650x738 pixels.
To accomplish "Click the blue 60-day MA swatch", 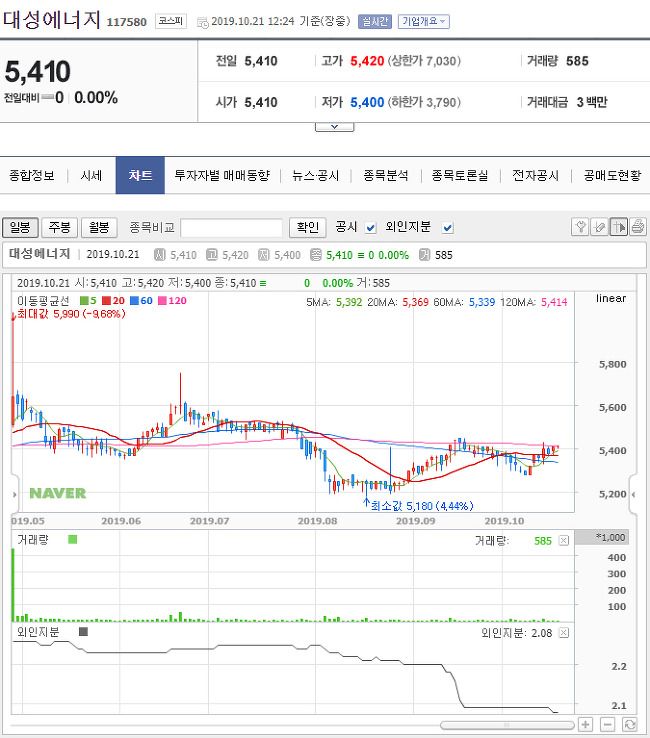I will (134, 301).
